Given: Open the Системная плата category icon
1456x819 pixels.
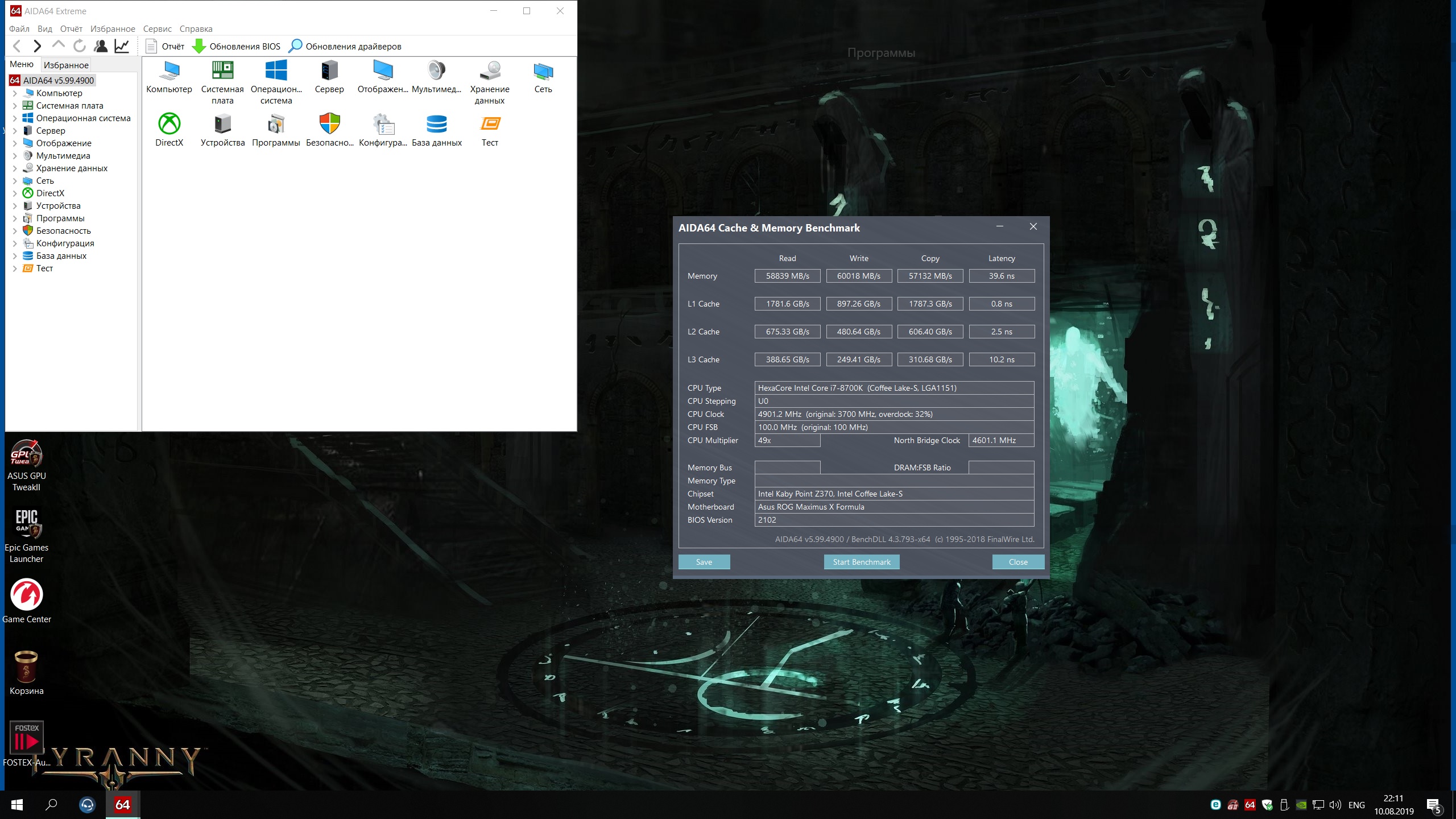Looking at the screenshot, I should [x=222, y=71].
